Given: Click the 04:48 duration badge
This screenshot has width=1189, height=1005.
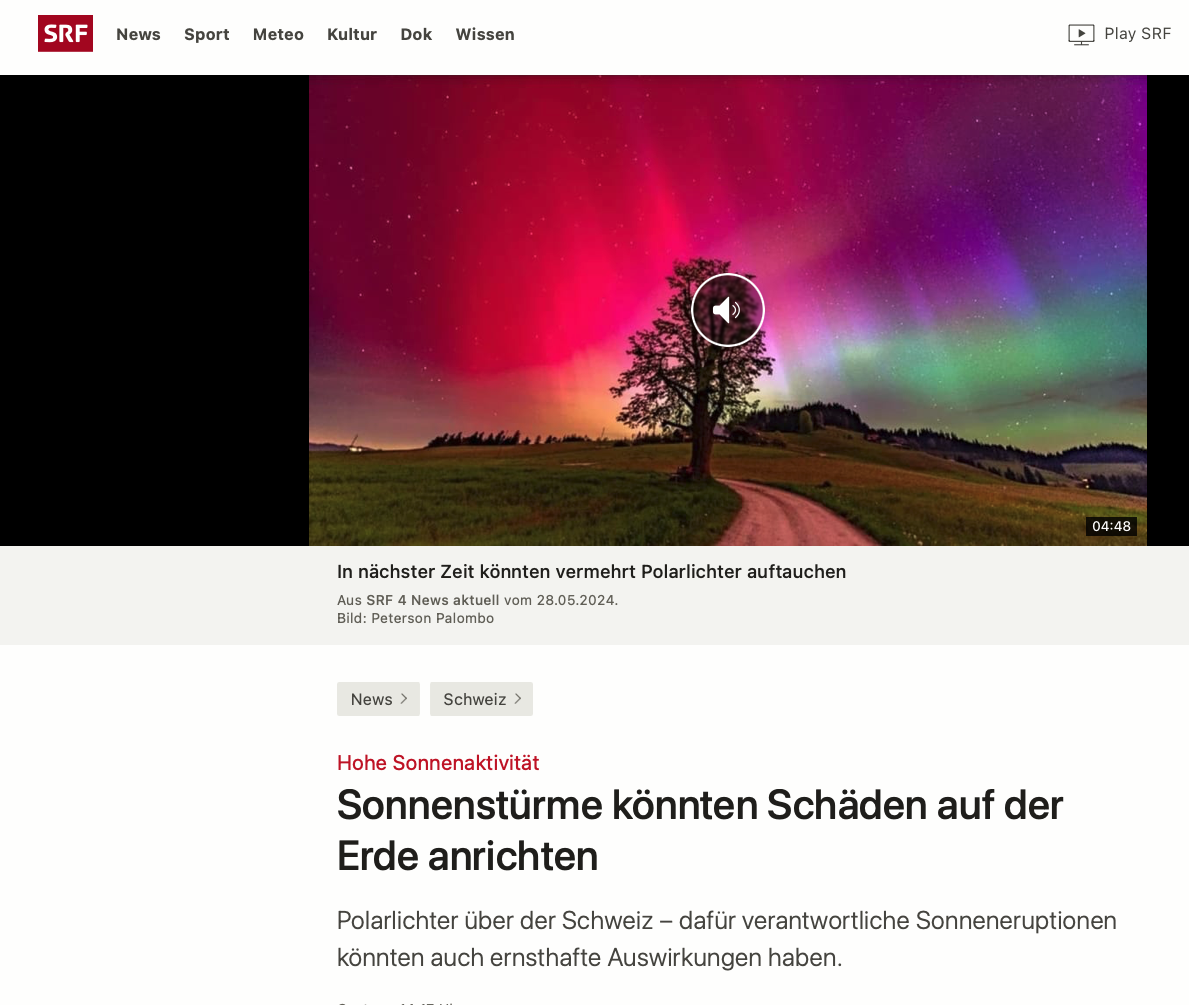Looking at the screenshot, I should [1111, 526].
